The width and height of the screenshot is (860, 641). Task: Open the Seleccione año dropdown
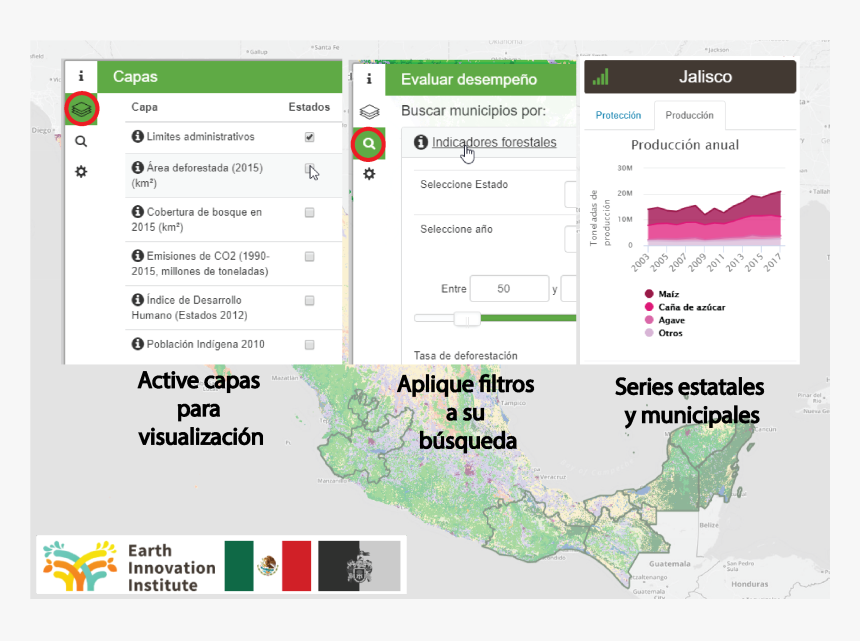570,239
